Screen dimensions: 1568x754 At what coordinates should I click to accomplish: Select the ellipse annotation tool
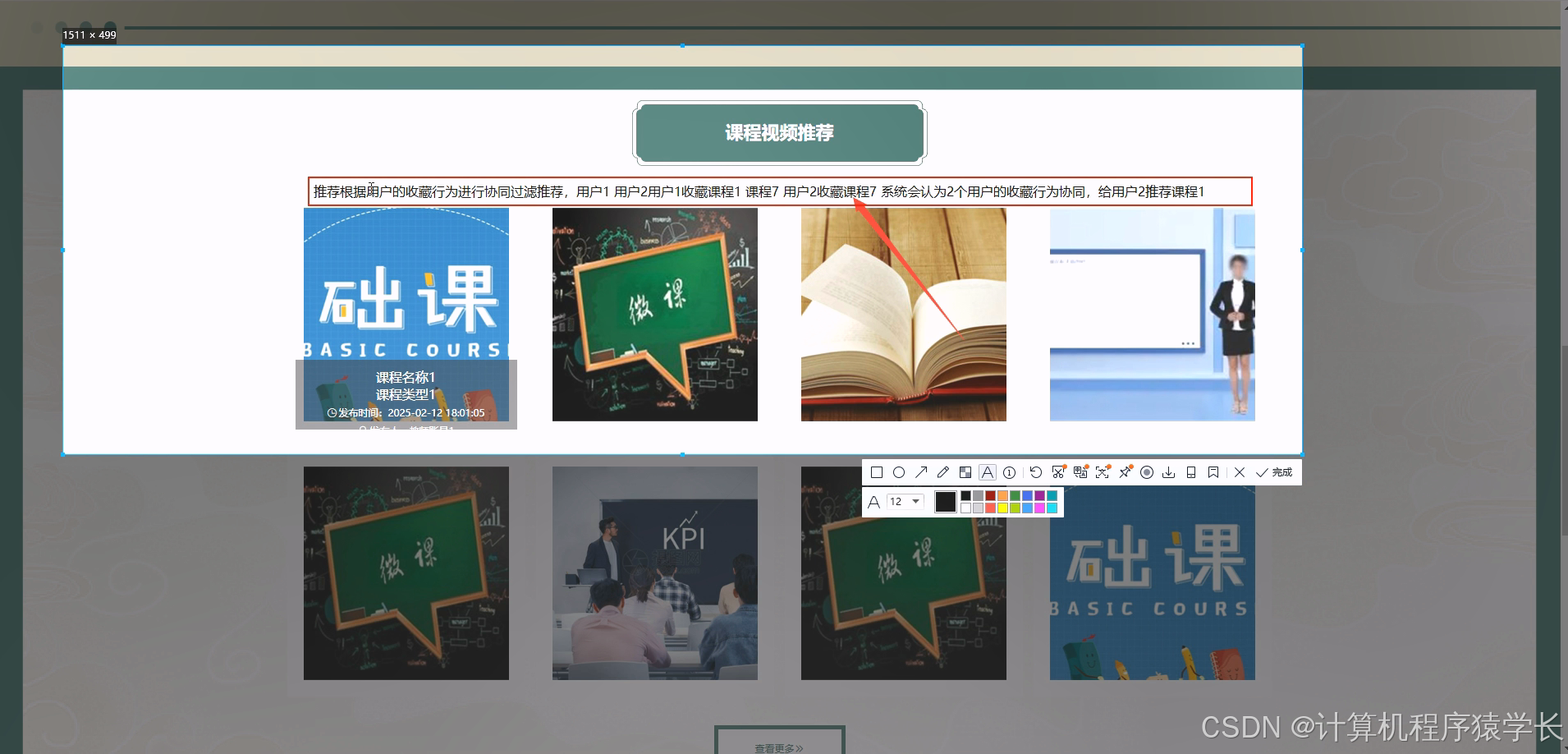coord(900,472)
